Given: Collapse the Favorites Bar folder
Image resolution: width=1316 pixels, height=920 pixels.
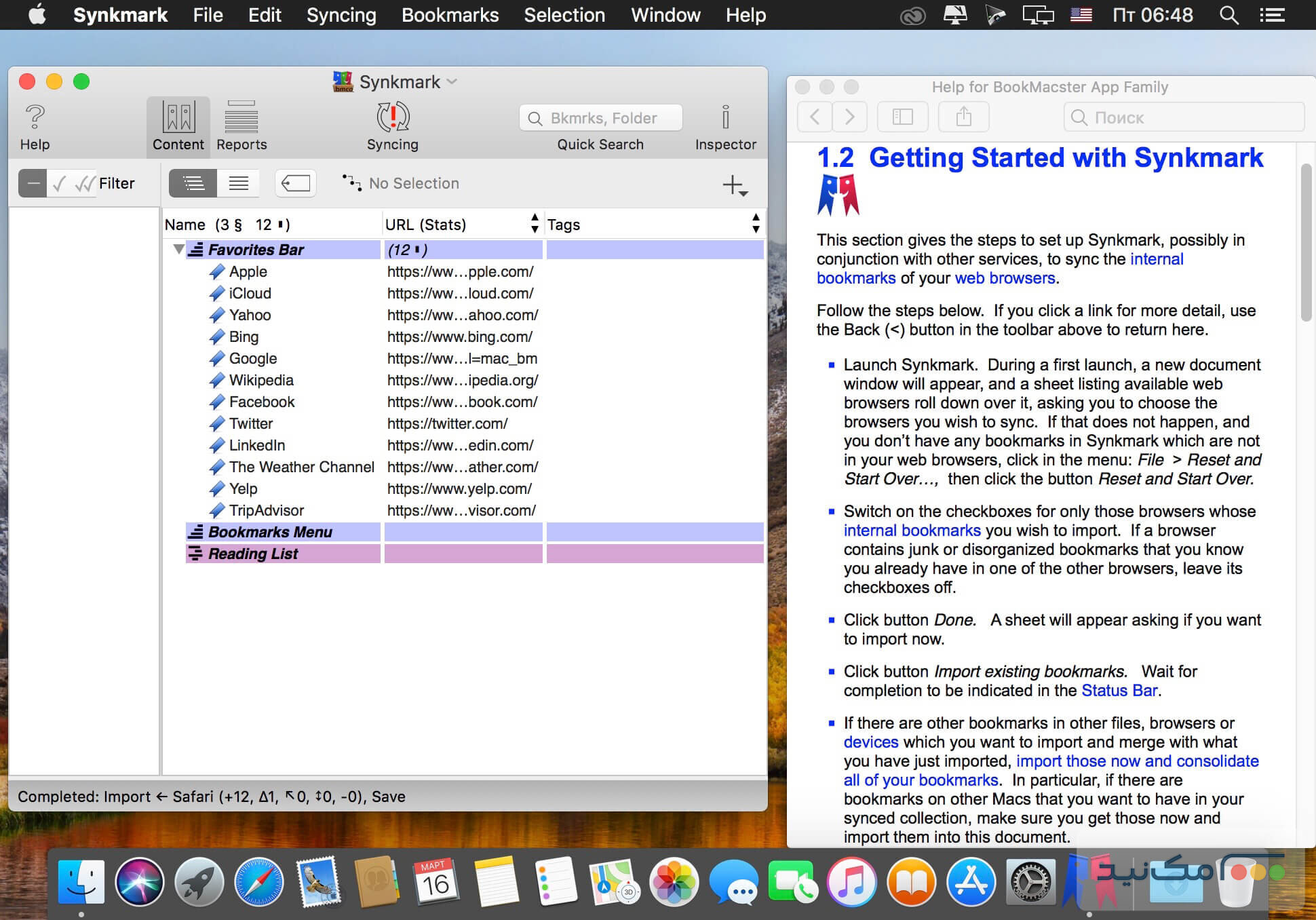Looking at the screenshot, I should (178, 250).
